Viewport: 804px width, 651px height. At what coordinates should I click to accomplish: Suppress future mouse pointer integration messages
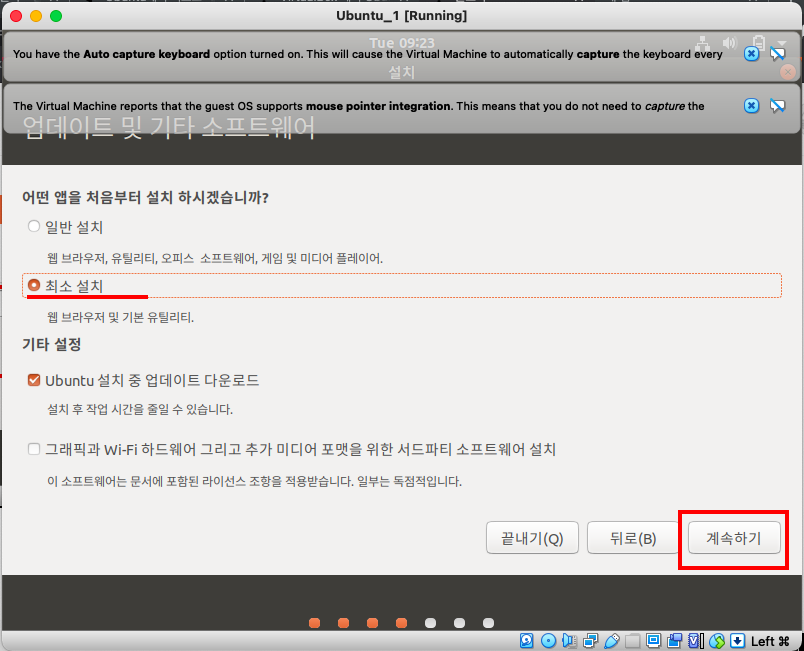click(777, 106)
